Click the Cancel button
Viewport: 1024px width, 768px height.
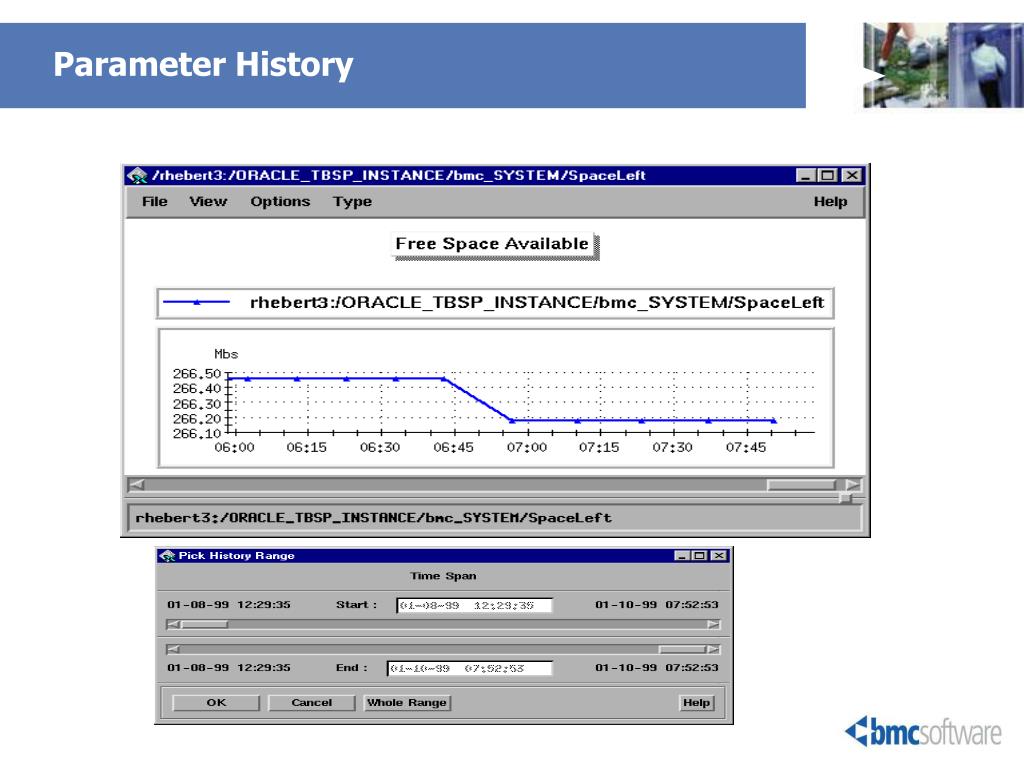(312, 703)
